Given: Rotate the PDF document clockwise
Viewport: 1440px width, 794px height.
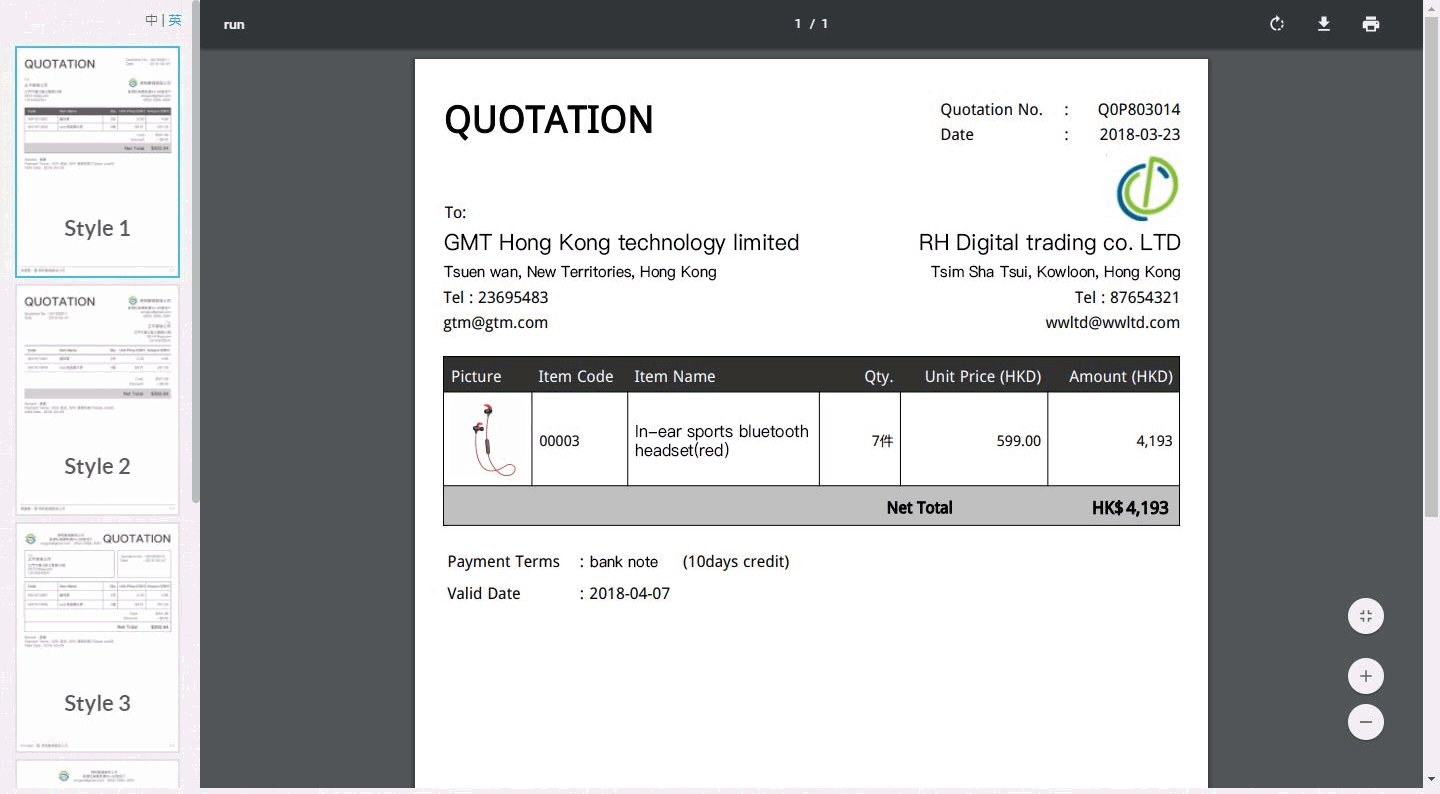Looking at the screenshot, I should 1277,24.
